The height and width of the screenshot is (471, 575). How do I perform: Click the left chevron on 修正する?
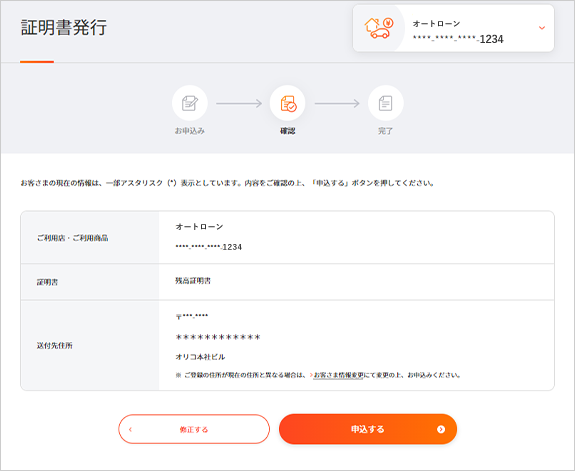(x=131, y=429)
